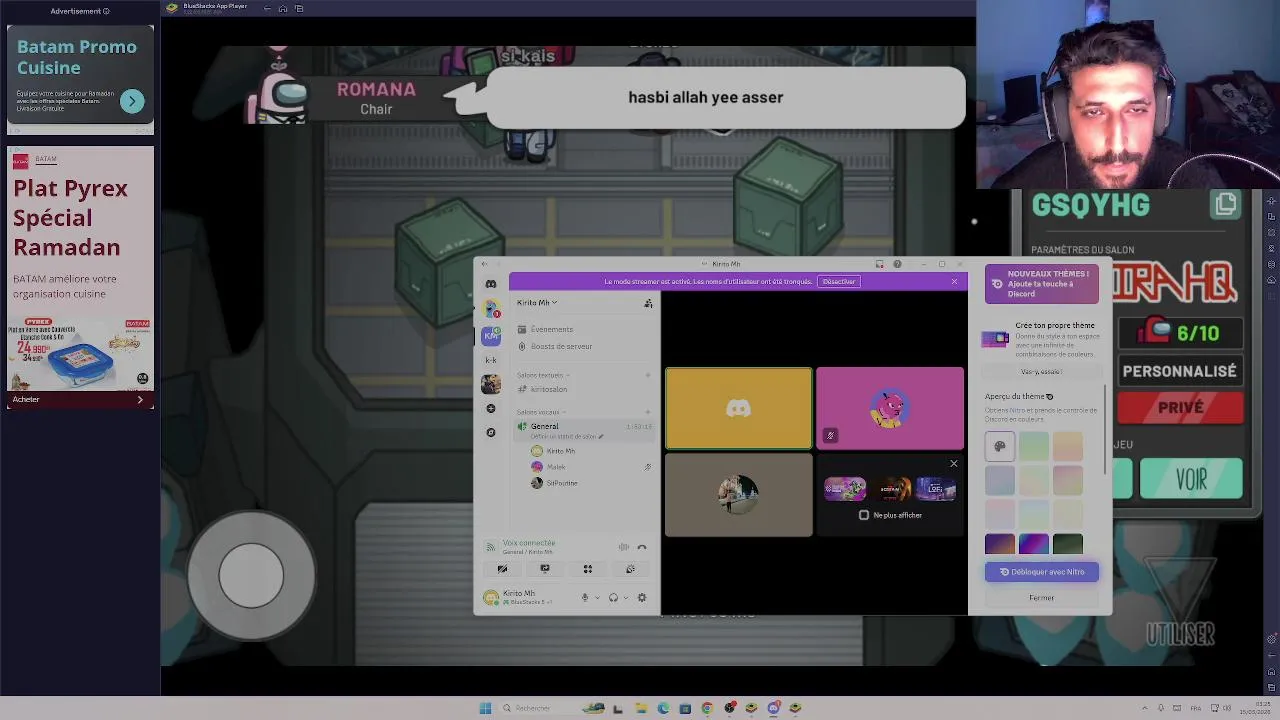Open the kiritosalon text channel
Viewport: 1280px width, 720px height.
pos(549,389)
